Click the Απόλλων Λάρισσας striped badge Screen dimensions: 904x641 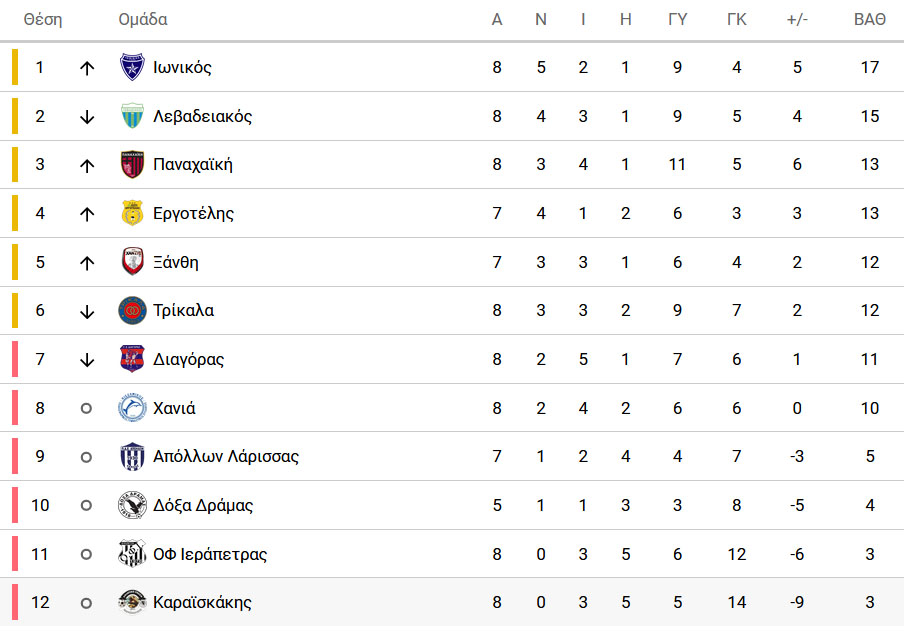(132, 457)
